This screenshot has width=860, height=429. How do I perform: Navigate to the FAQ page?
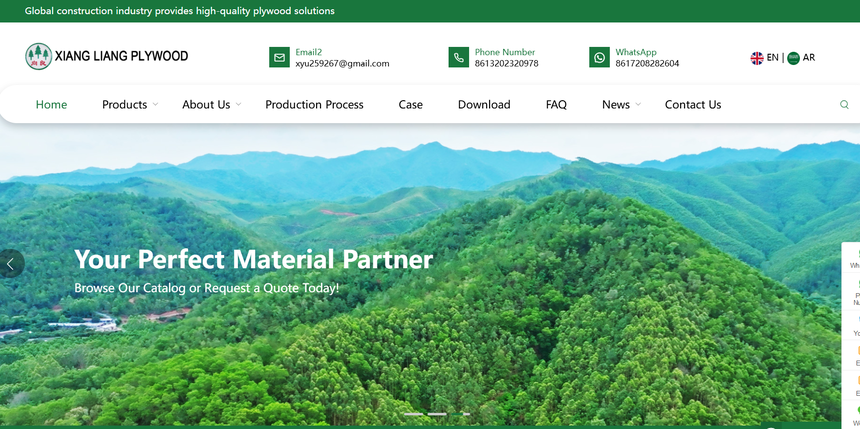[556, 105]
